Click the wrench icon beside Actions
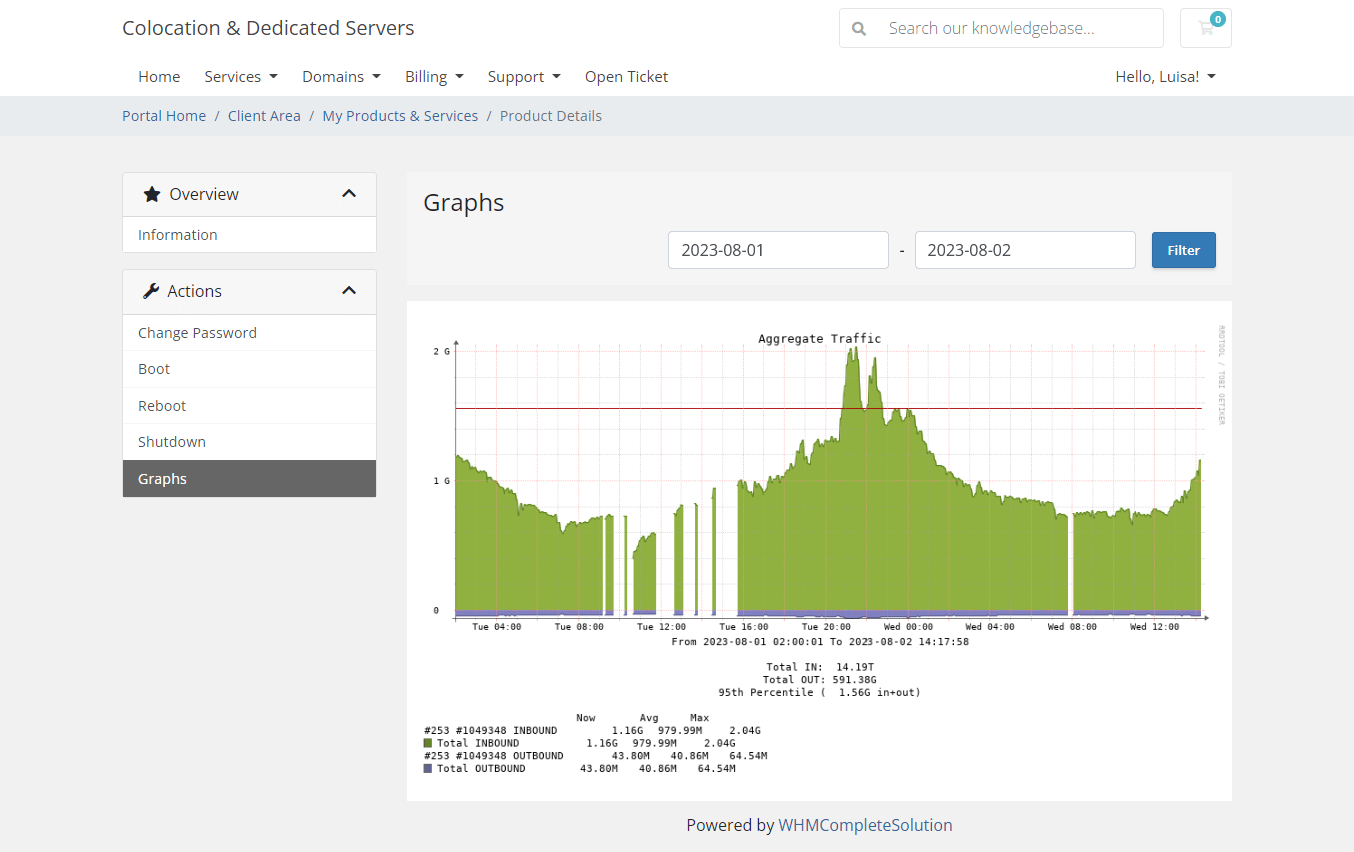1354x852 pixels. [x=153, y=291]
